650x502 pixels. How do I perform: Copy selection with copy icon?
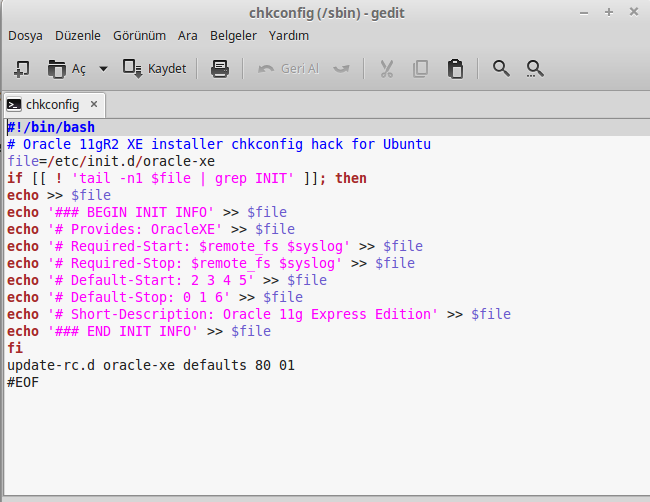tap(420, 69)
